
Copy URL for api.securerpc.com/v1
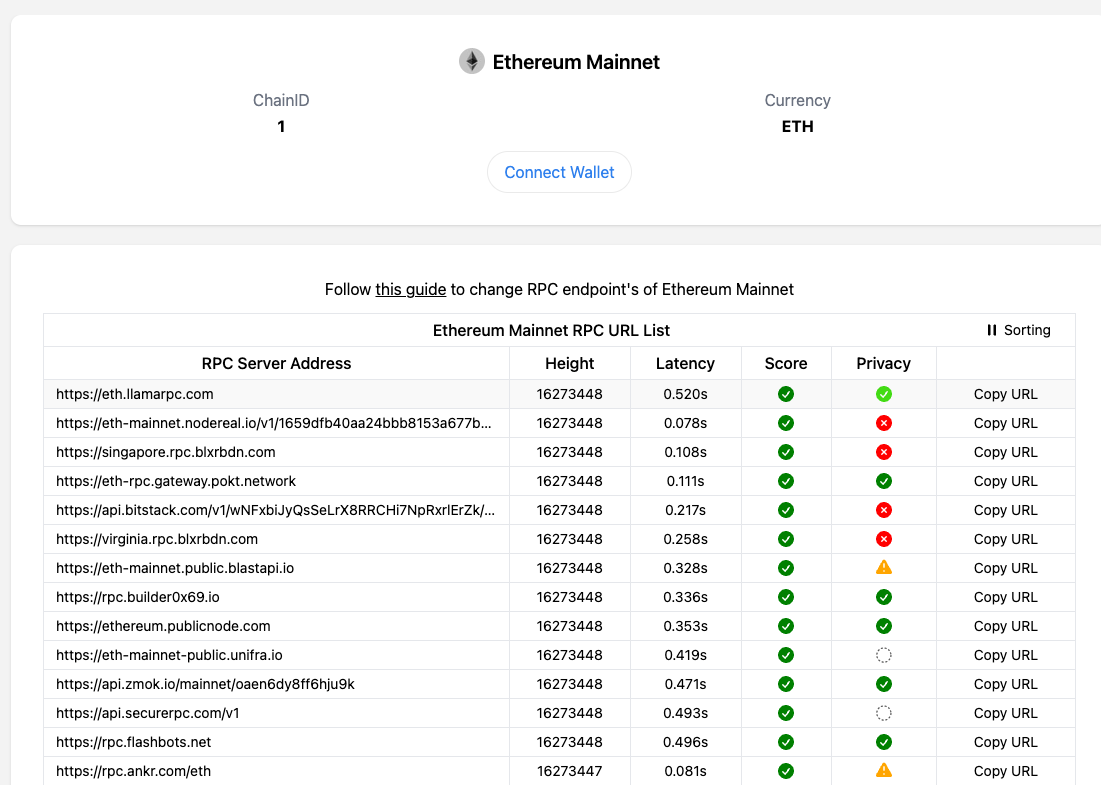click(x=1006, y=713)
